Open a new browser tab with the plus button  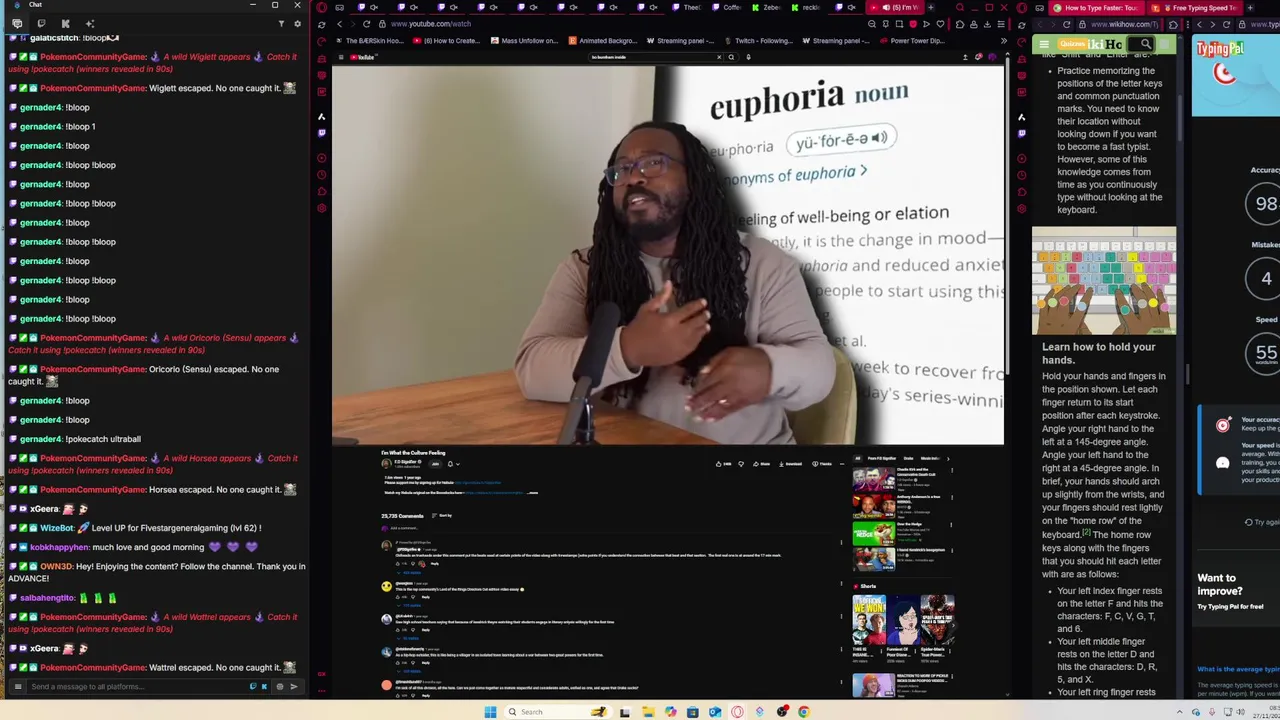[931, 8]
